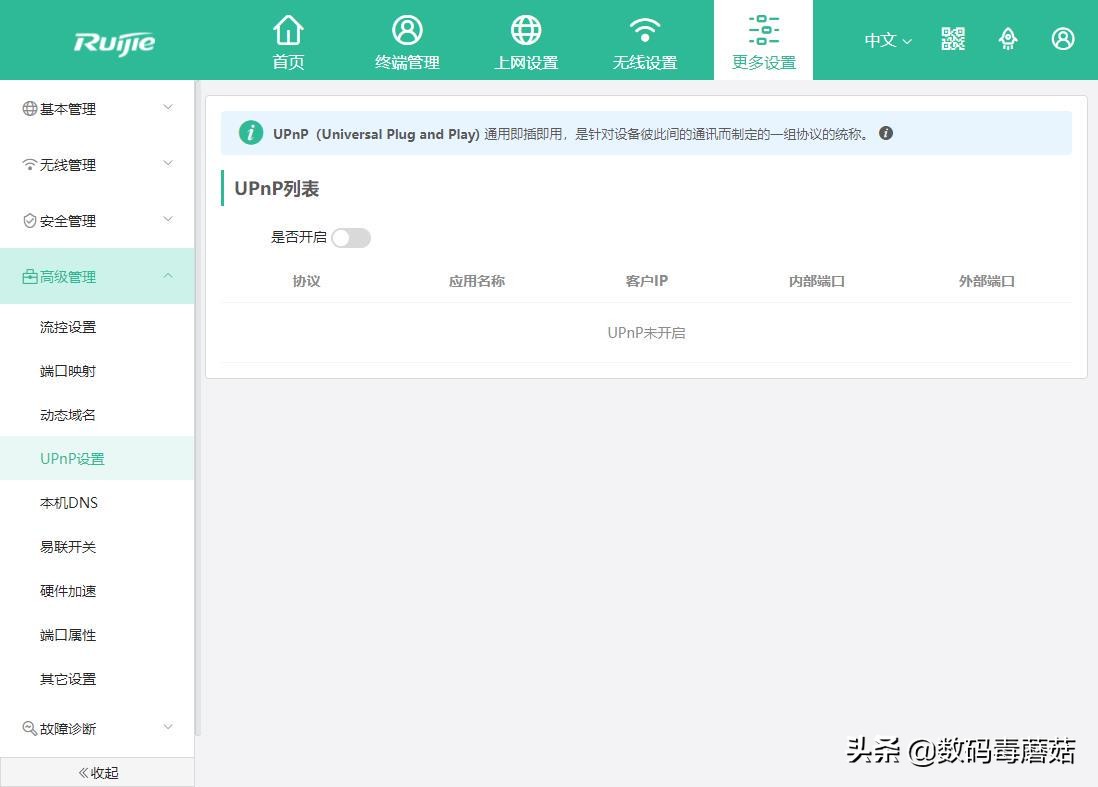Click the 终端管理 terminal management icon

point(407,40)
